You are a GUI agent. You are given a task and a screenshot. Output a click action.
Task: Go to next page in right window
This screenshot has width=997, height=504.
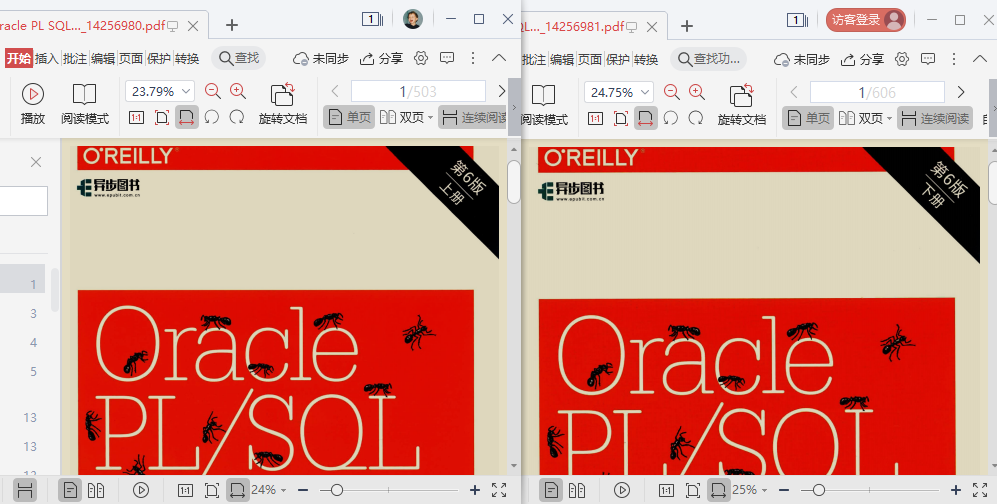961,92
